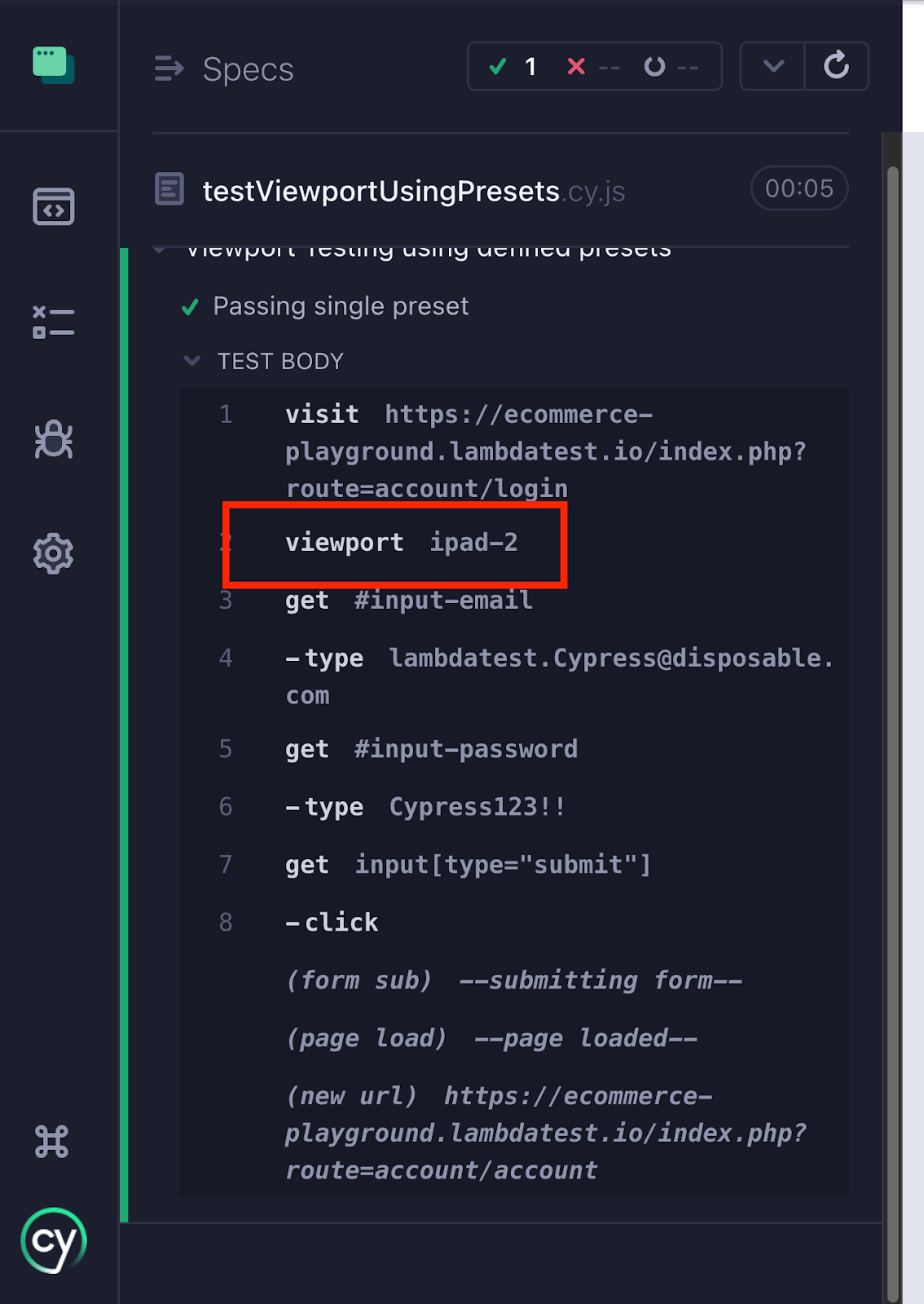Select the click command row
Screen dimensions: 924x1304
point(514,923)
